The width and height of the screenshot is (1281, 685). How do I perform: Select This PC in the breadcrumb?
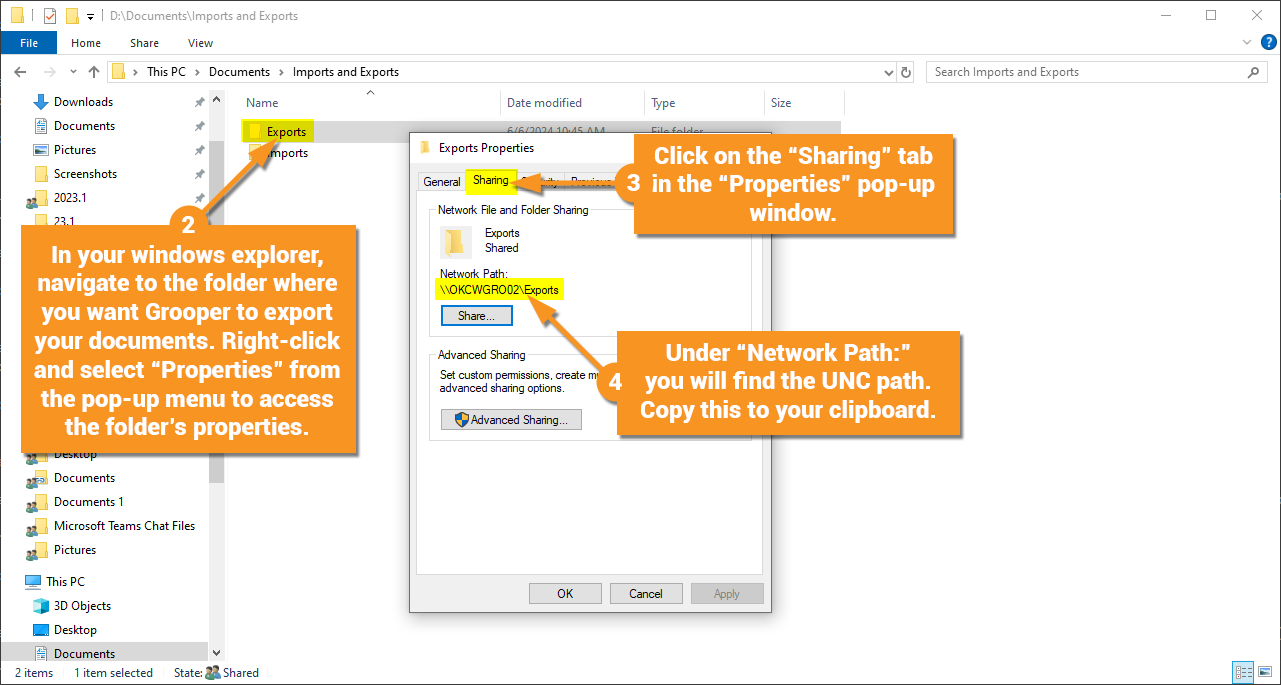click(168, 72)
